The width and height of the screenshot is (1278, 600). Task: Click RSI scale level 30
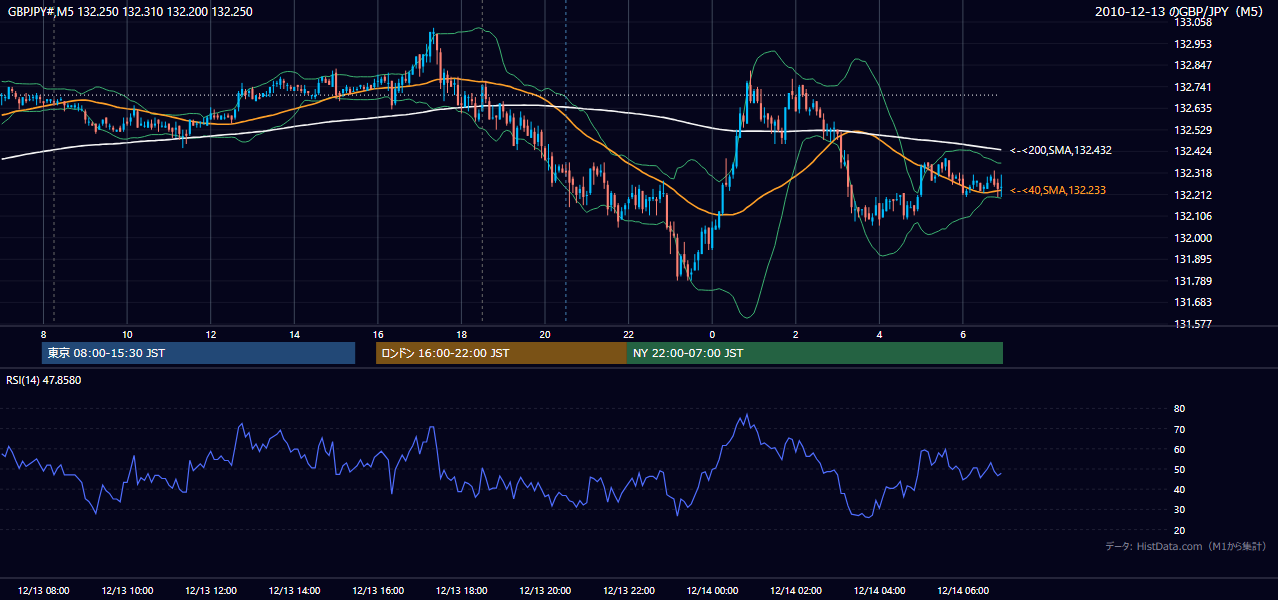tap(1180, 510)
